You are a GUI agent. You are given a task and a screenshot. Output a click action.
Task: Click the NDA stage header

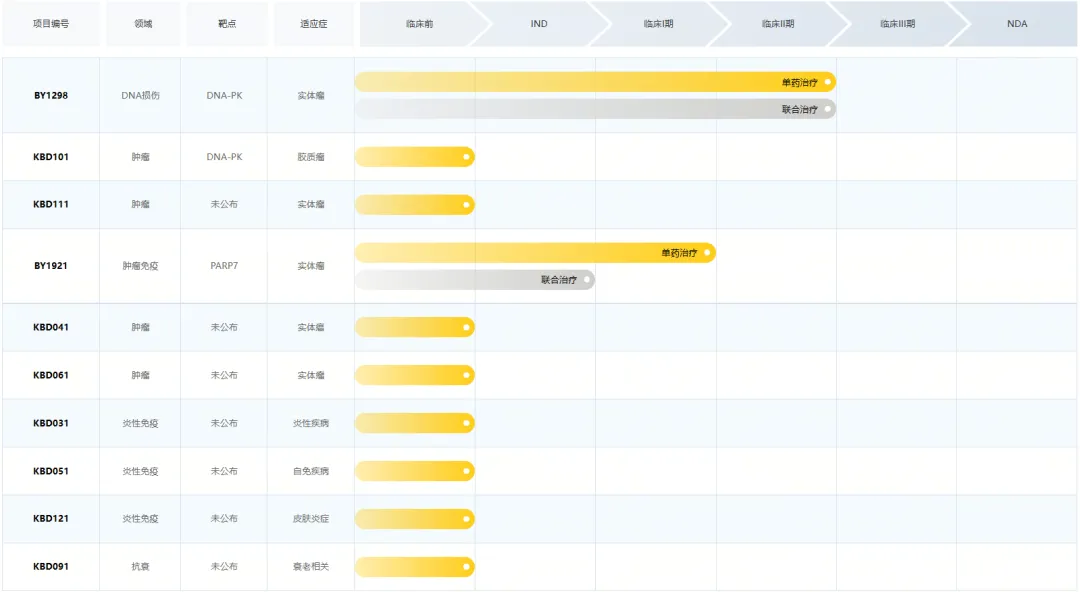point(1017,24)
